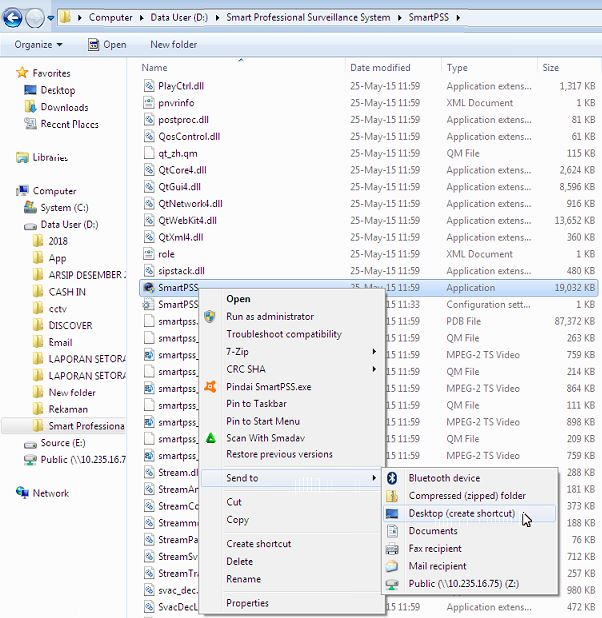Select System (C:) drive

click(64, 208)
